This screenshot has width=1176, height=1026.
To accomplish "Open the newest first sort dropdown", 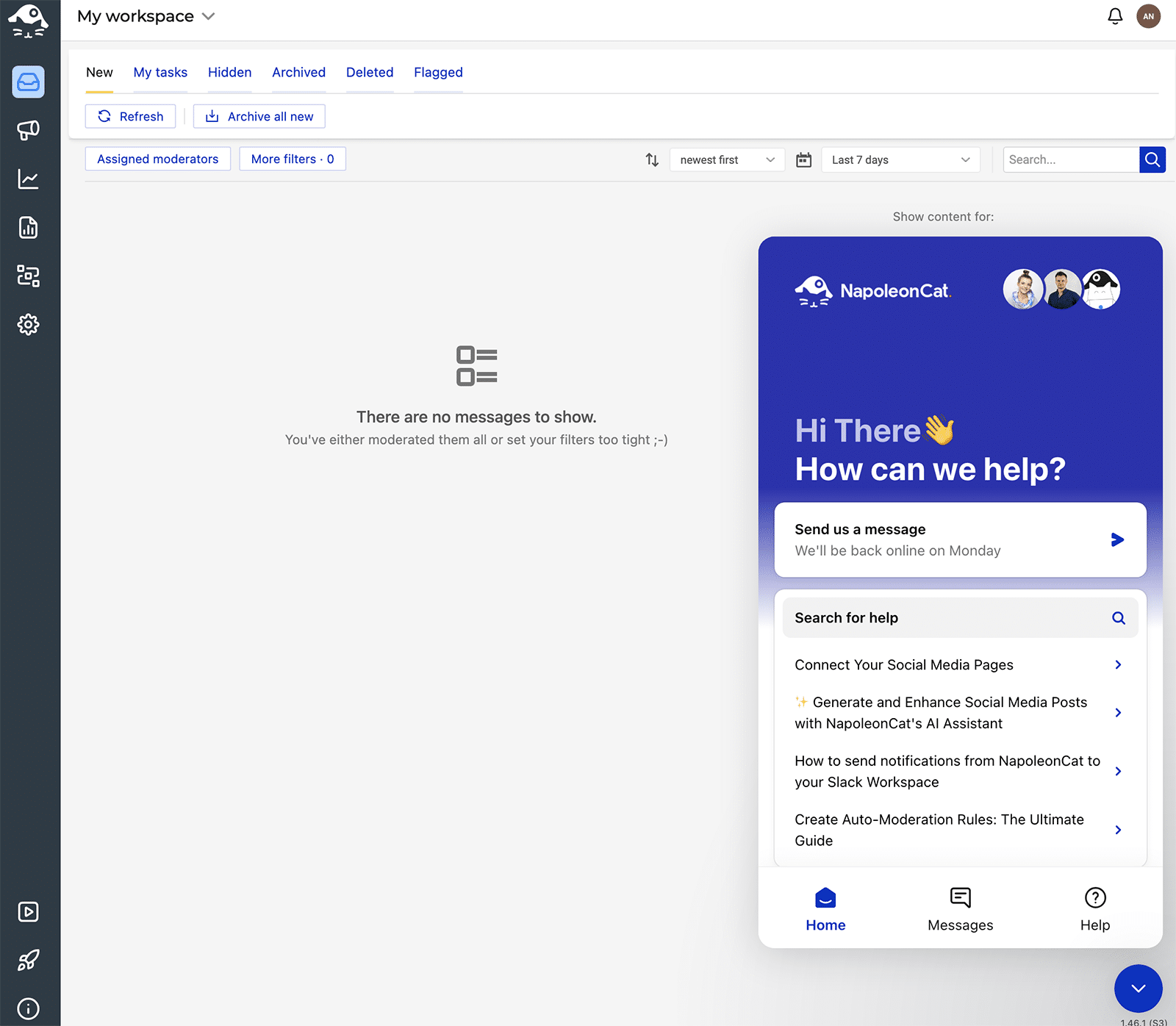I will coord(726,159).
